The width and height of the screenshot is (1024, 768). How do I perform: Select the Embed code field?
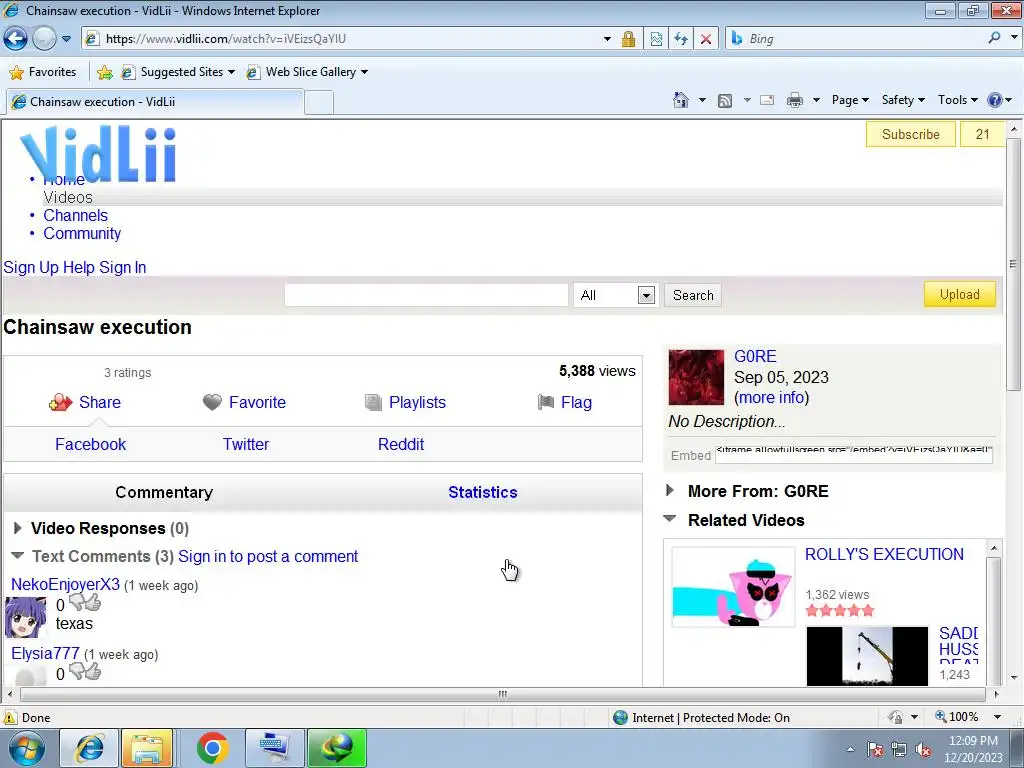point(854,455)
